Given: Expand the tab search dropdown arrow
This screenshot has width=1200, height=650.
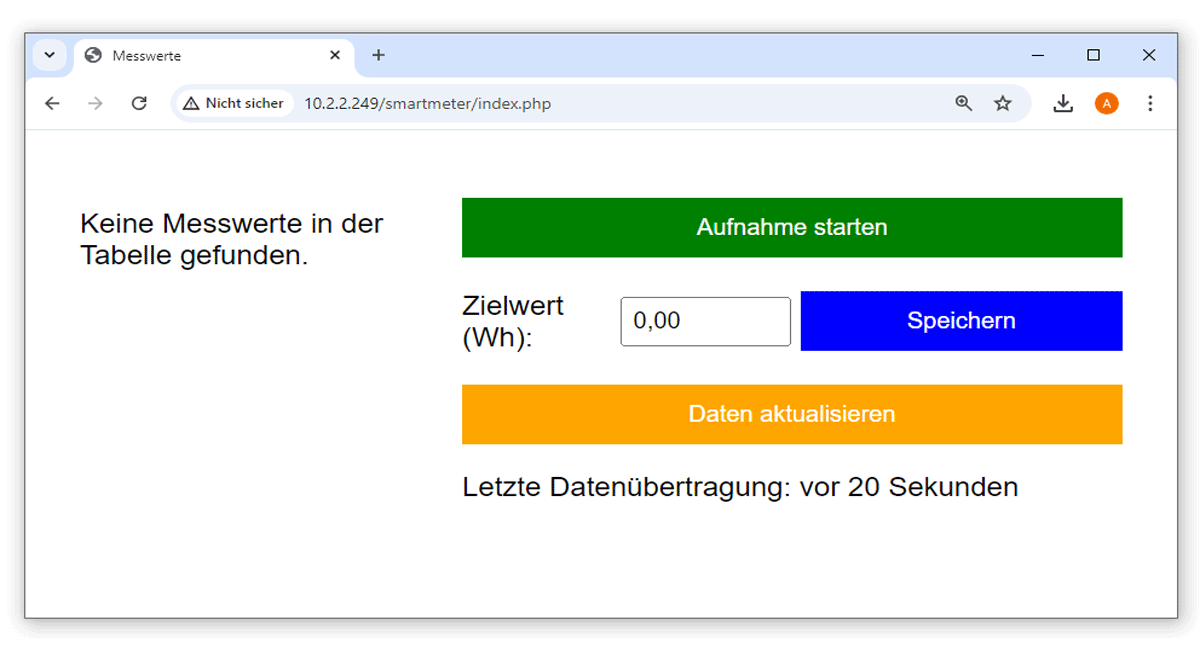Looking at the screenshot, I should [49, 55].
